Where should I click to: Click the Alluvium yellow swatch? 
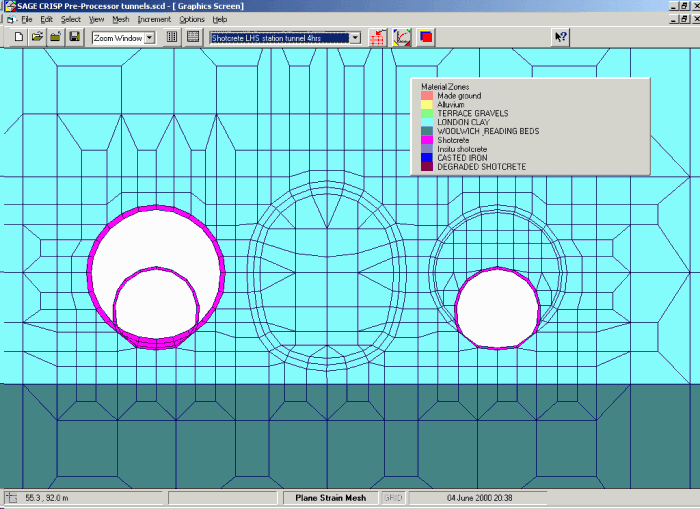pyautogui.click(x=427, y=104)
